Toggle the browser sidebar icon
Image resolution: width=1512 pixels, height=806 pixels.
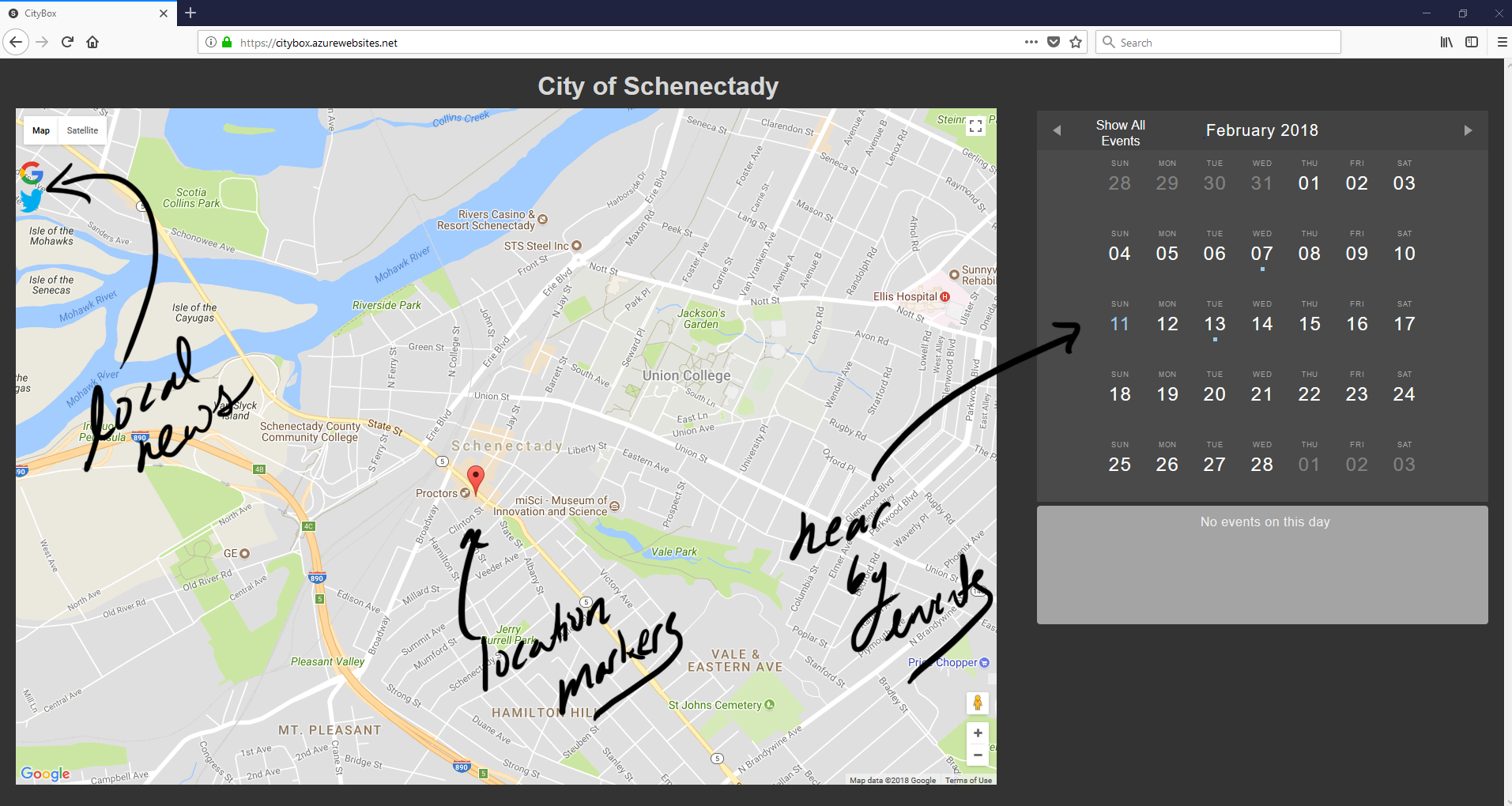tap(1472, 42)
